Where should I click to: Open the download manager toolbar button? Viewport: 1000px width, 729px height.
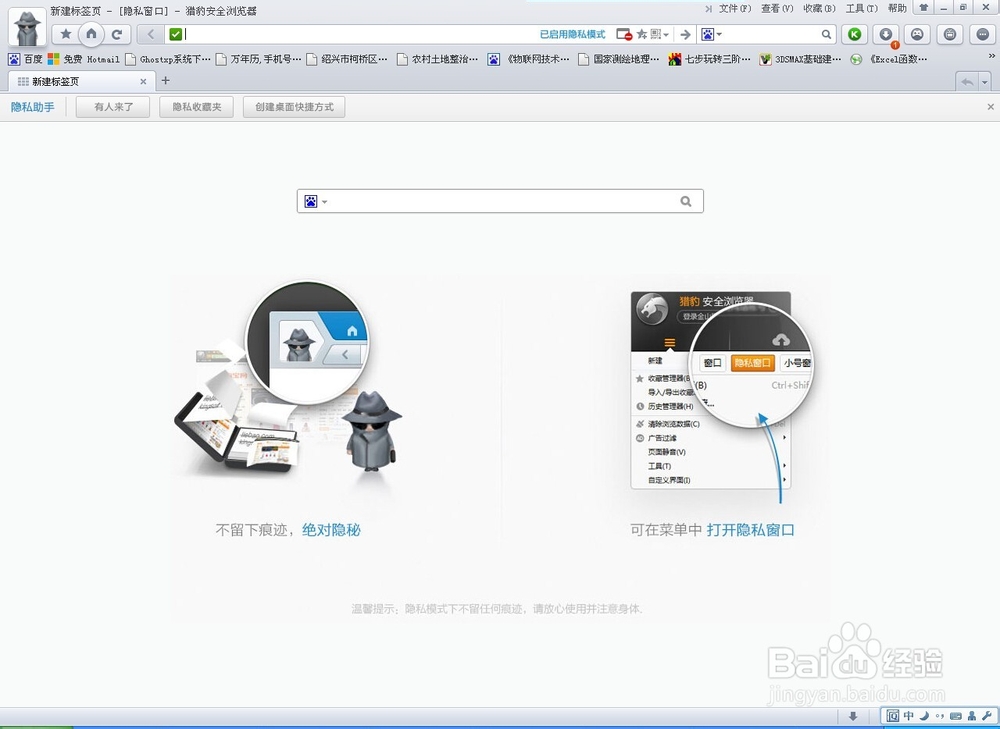[886, 34]
